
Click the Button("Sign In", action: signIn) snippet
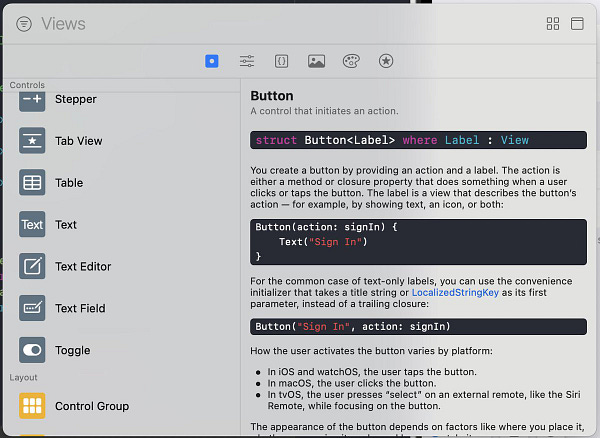coord(418,327)
